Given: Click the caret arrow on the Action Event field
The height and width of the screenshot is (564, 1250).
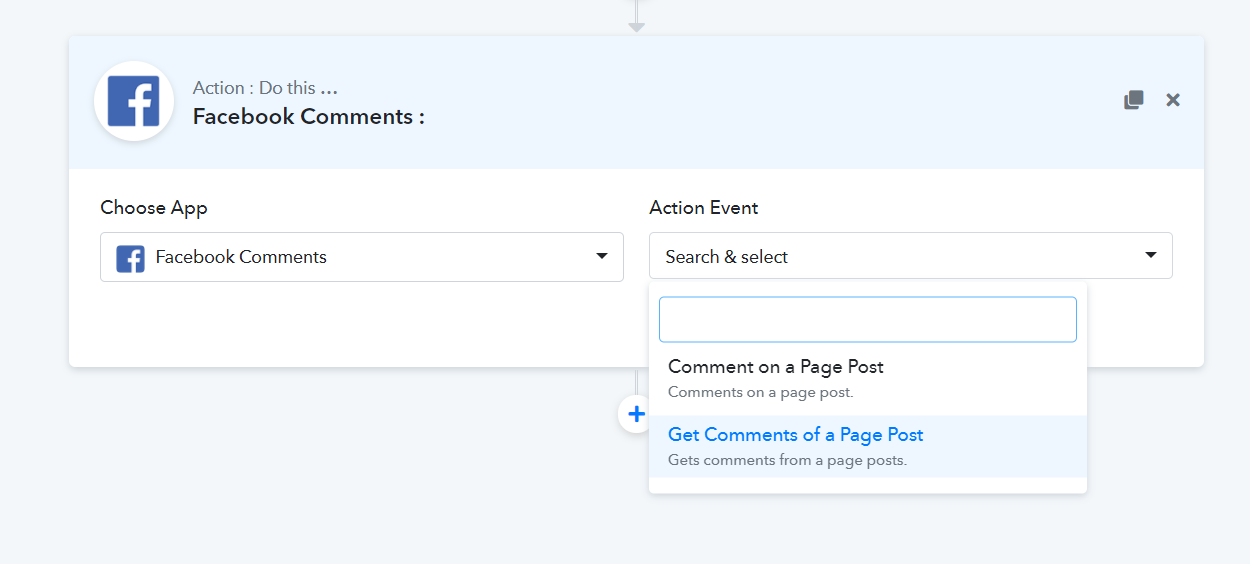Looking at the screenshot, I should (1151, 256).
